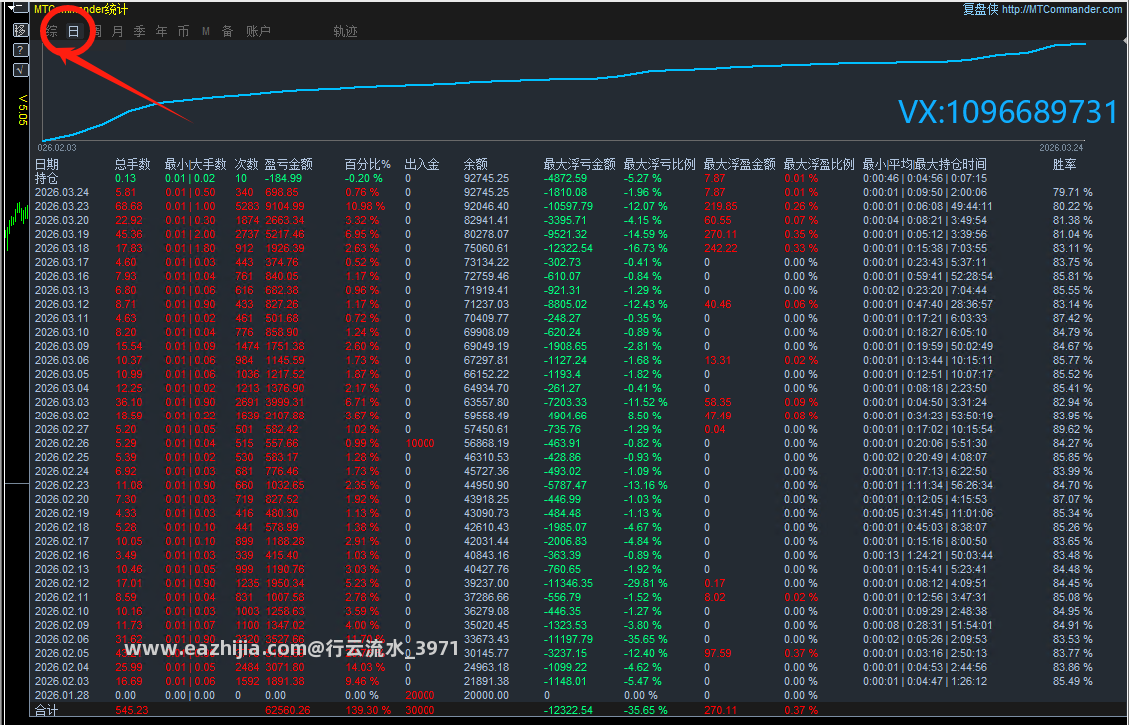Open the 币 currency tab
This screenshot has width=1129, height=725.
[x=184, y=31]
